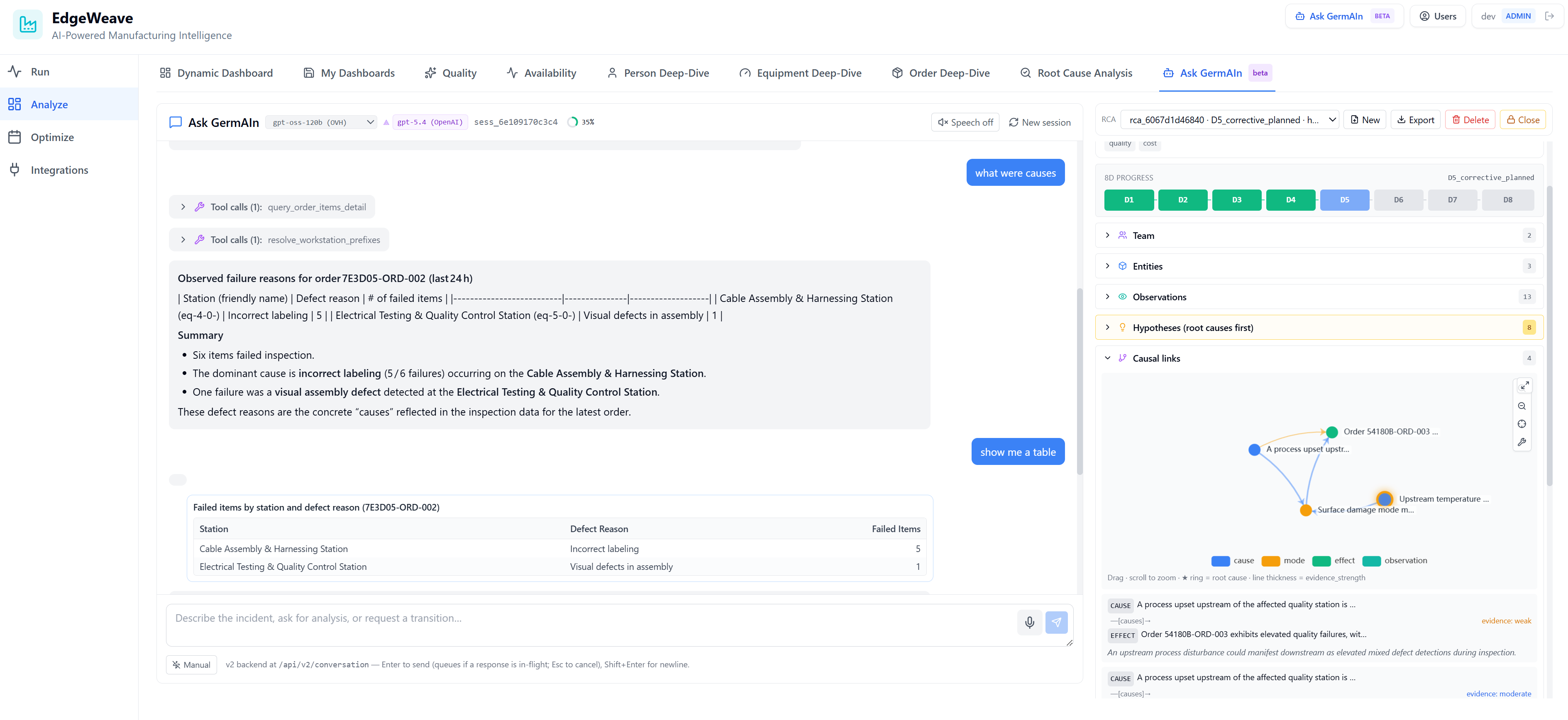
Task: Switch to My Dashboards tab
Action: click(349, 73)
